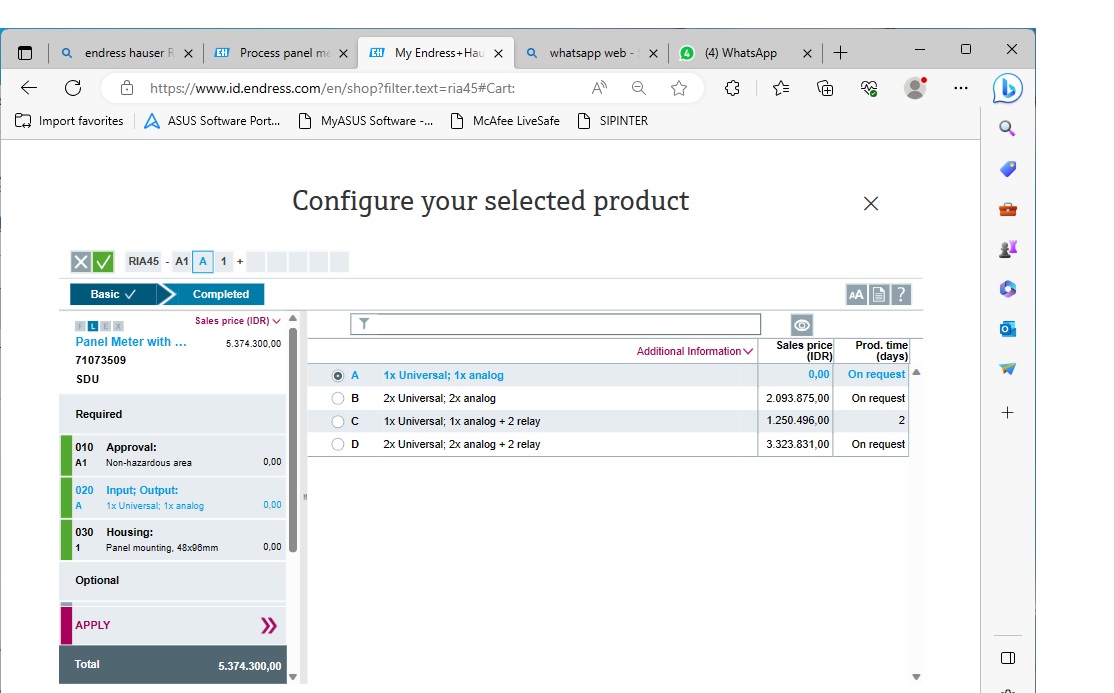Open the document sheet icon in configurator
This screenshot has width=1114, height=693.
(x=879, y=294)
